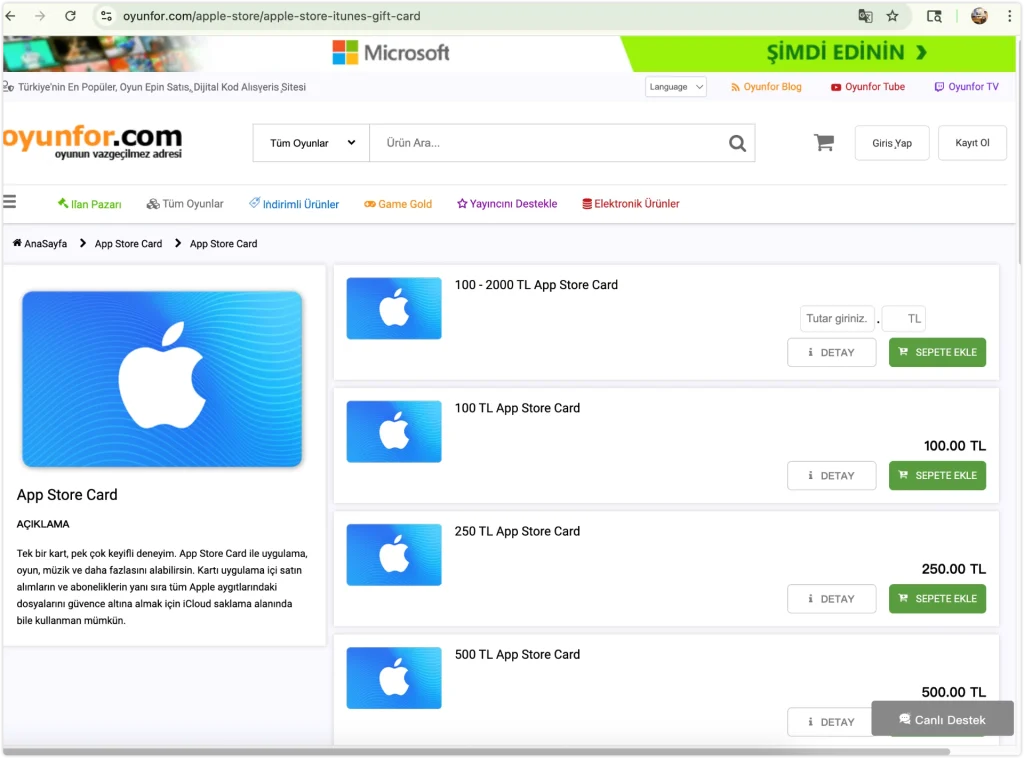Screen dimensions: 1024x758
Task: Click 250 TL App Store Card thumbnail
Action: (x=394, y=555)
